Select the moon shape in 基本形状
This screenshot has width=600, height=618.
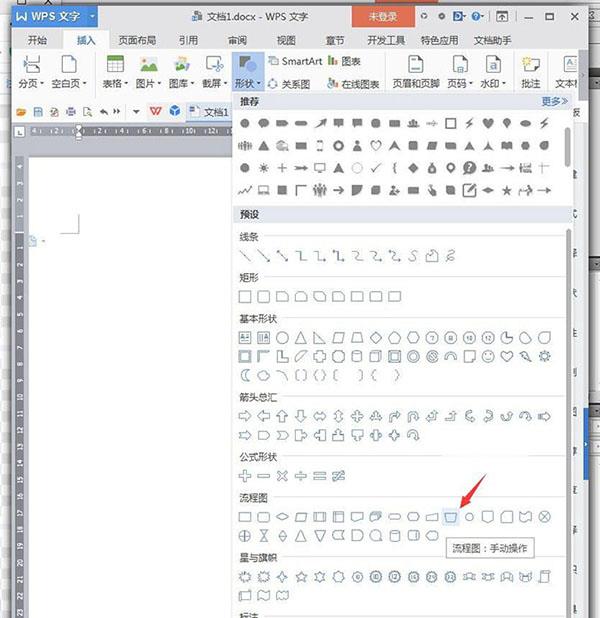[245, 375]
